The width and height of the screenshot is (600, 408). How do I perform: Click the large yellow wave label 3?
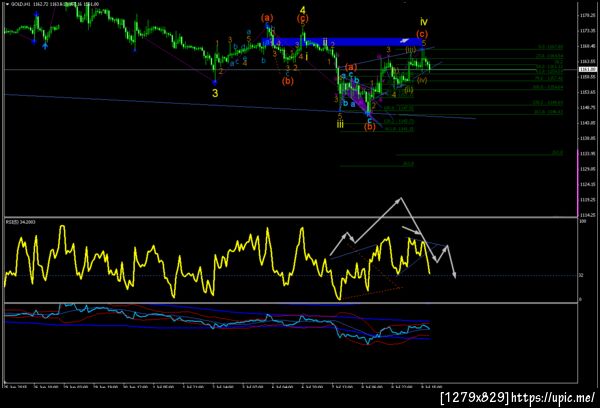click(215, 93)
